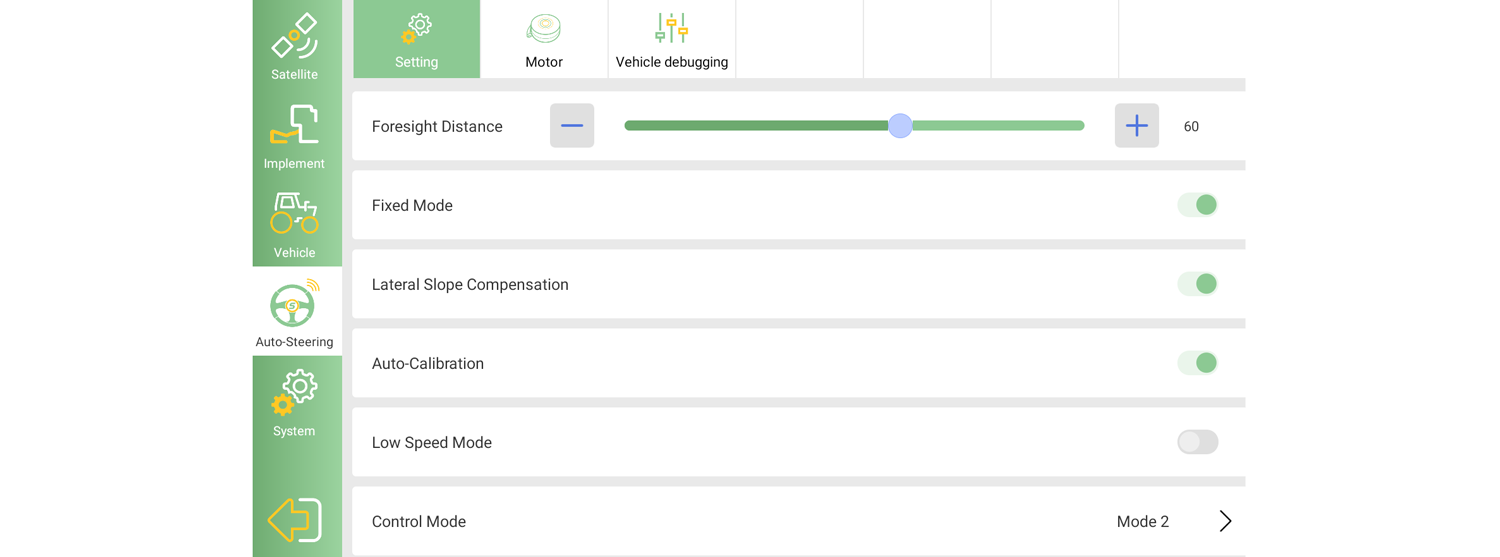Viewport: 1500px width, 557px height.
Task: Click the yellow back exit arrow
Action: coord(295,520)
